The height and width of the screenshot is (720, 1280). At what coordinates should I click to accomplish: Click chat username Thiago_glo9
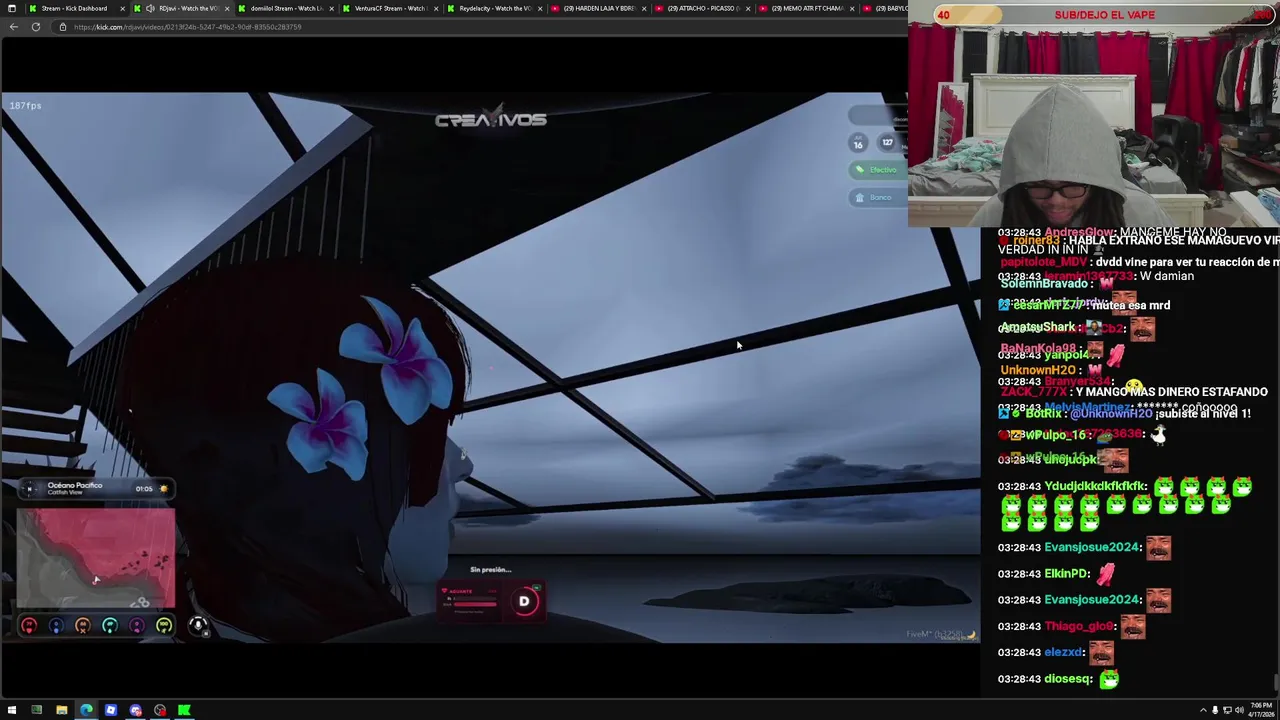[1078, 626]
